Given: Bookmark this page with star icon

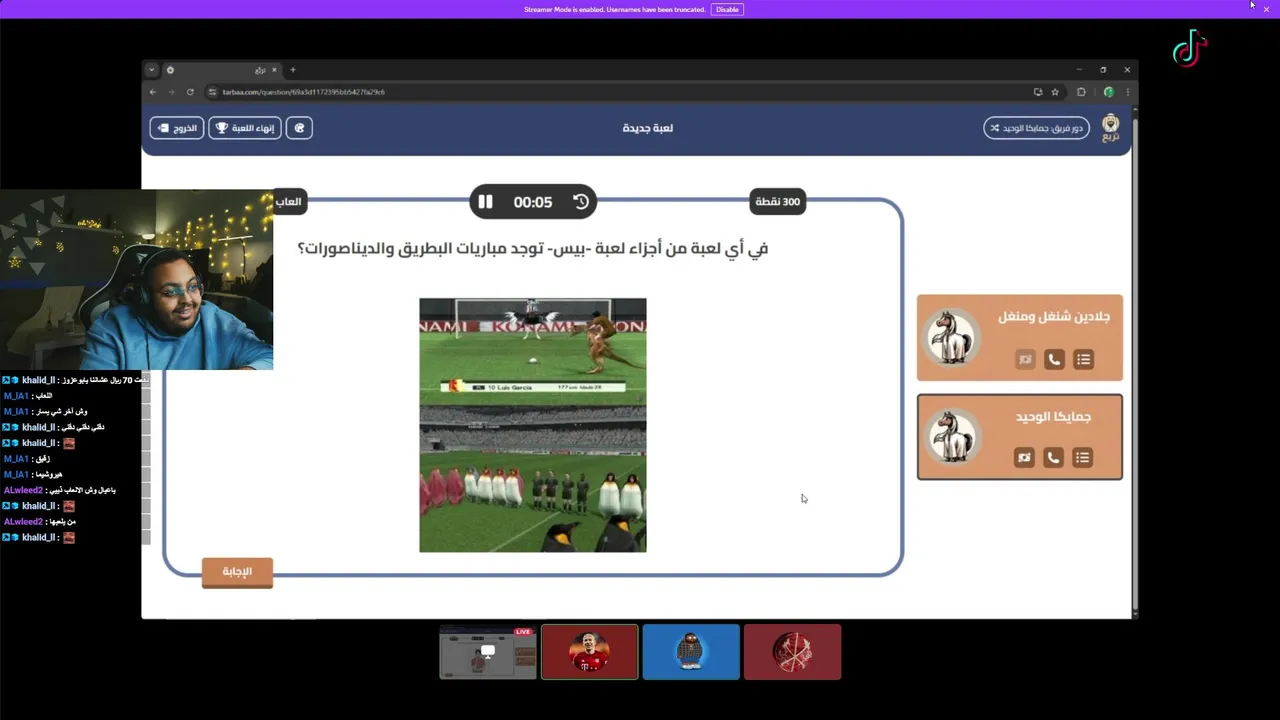Looking at the screenshot, I should 1055,92.
